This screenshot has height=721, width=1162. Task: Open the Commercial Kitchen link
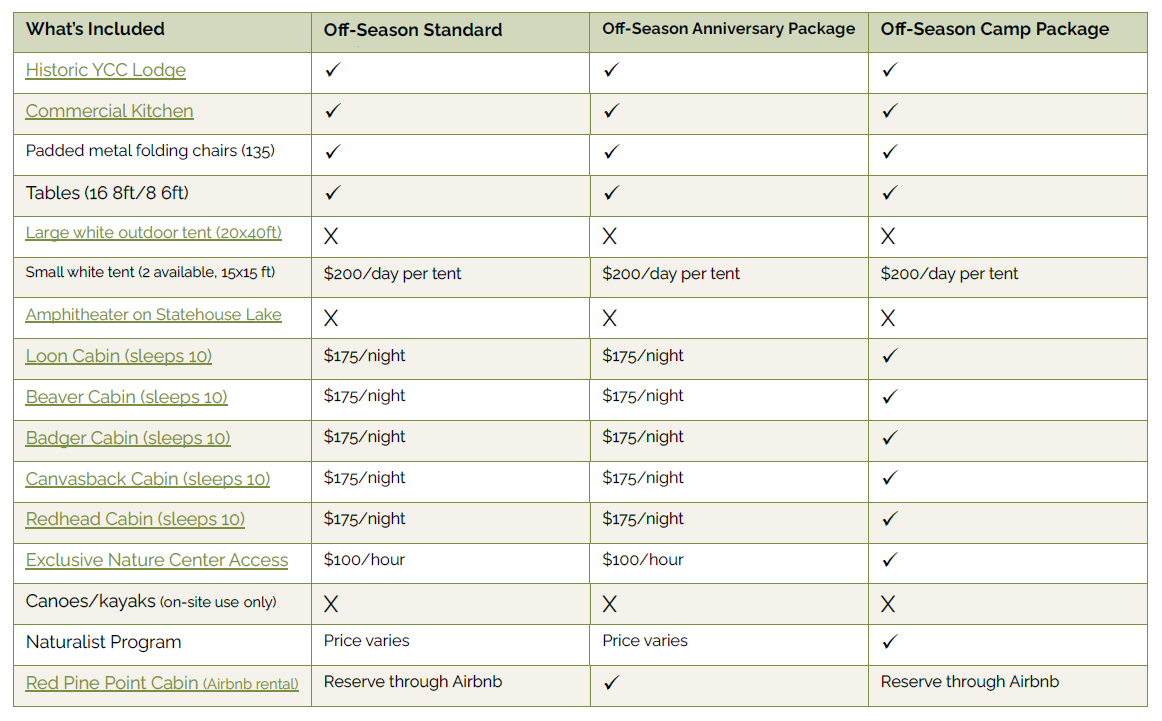[x=109, y=111]
